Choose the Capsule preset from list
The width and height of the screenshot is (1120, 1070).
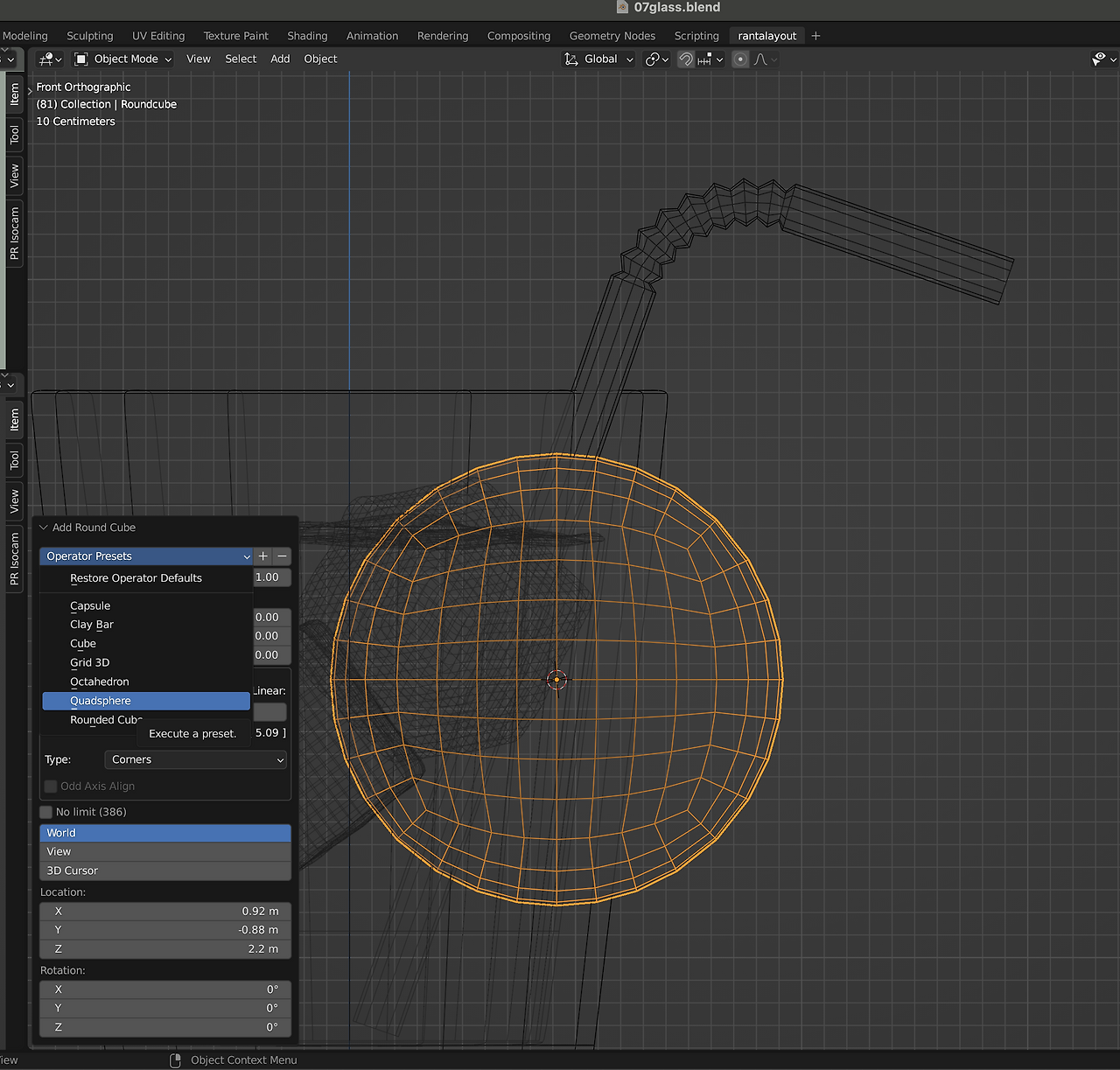(90, 605)
